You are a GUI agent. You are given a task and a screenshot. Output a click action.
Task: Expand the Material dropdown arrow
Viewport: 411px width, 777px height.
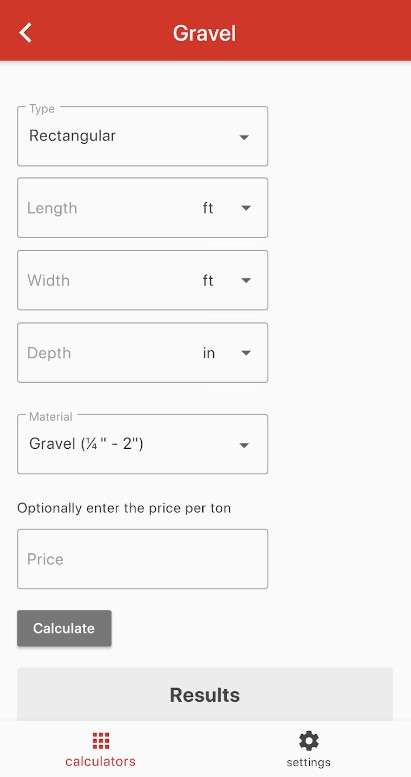tap(244, 445)
